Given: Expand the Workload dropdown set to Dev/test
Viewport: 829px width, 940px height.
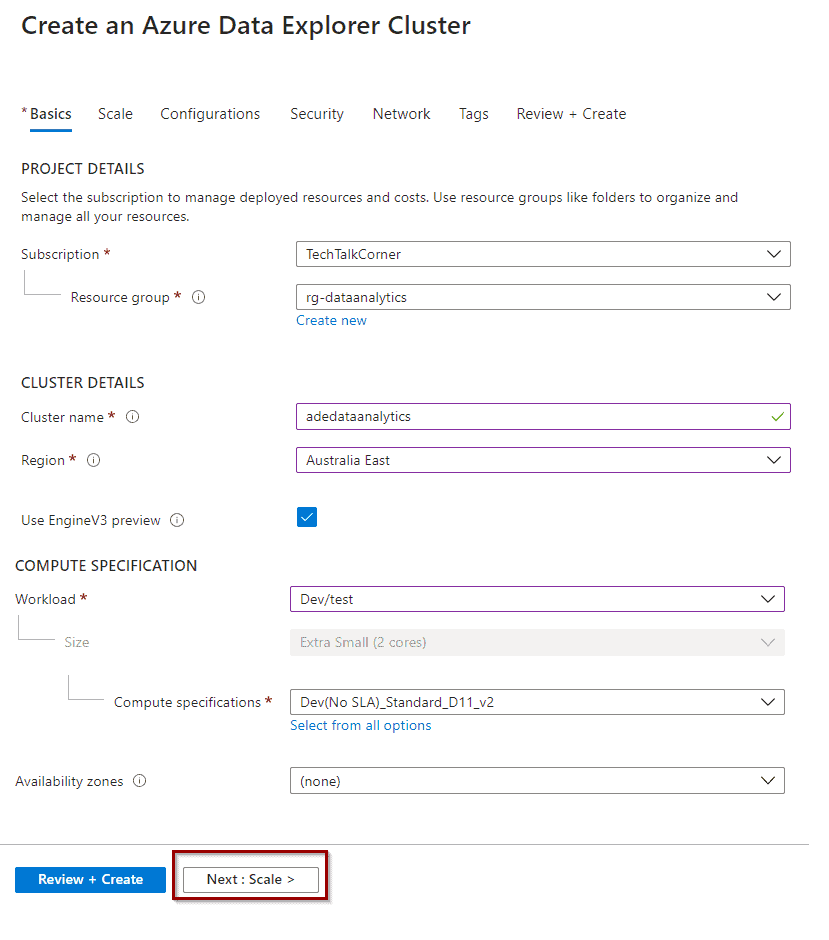Looking at the screenshot, I should click(537, 599).
